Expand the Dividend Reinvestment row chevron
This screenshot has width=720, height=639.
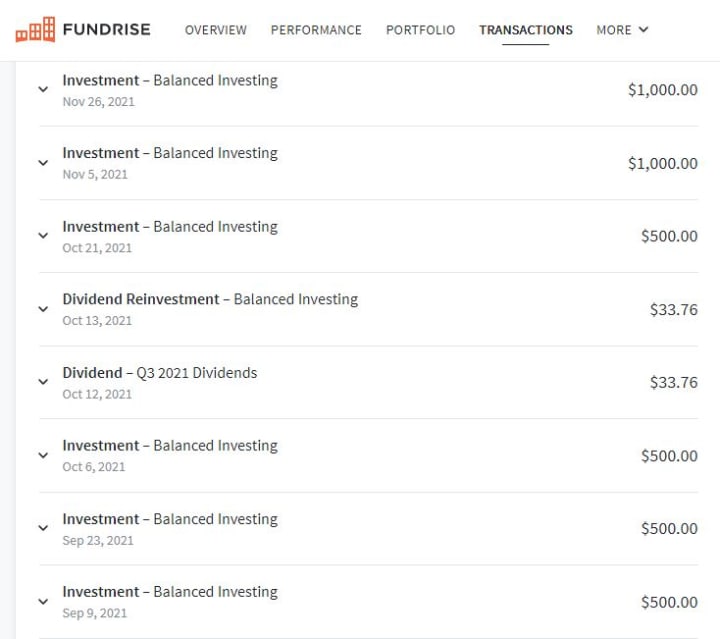click(x=43, y=309)
